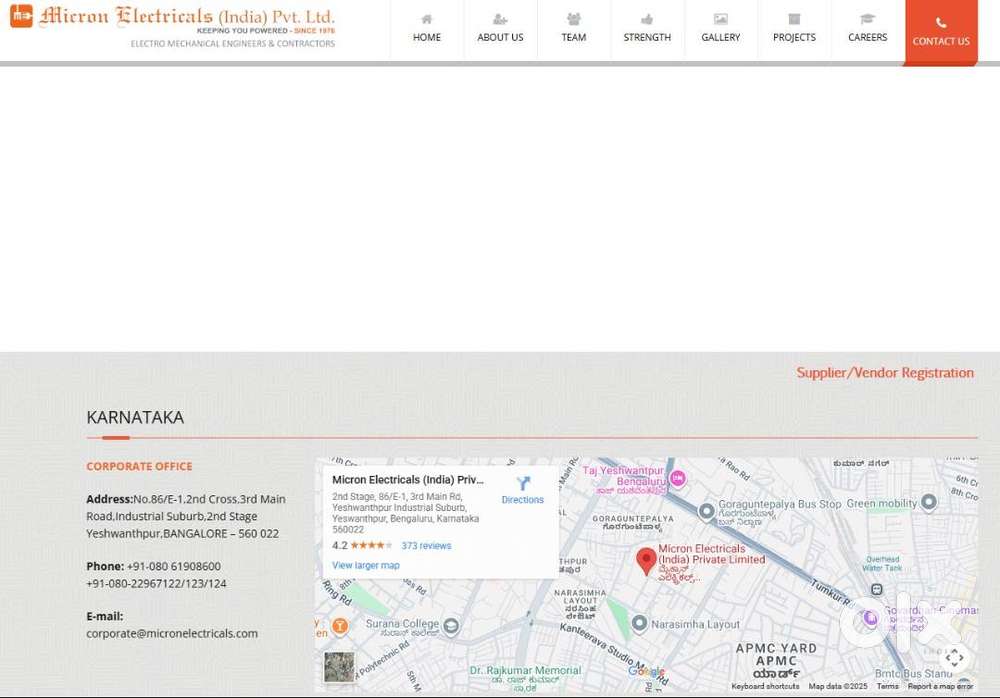
Task: Select the Strength menu item
Action: pos(647,29)
